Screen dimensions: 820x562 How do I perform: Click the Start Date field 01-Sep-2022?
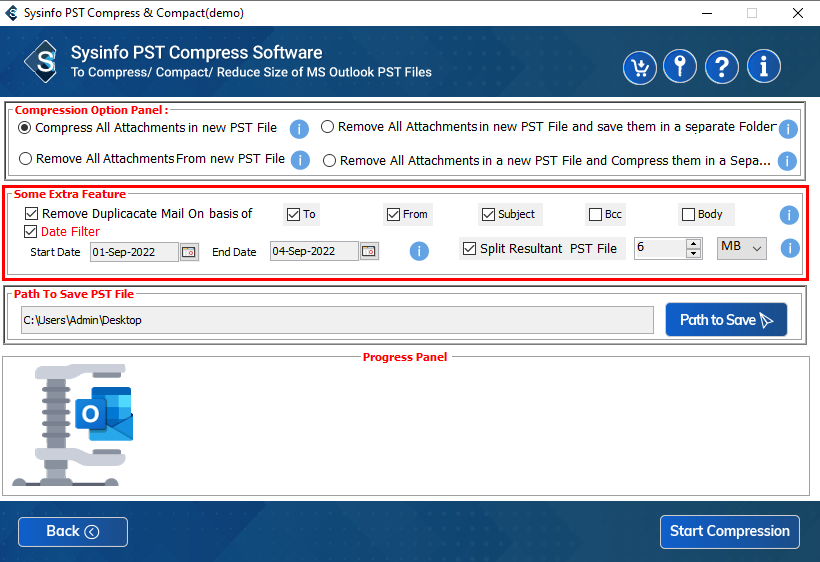tap(134, 252)
